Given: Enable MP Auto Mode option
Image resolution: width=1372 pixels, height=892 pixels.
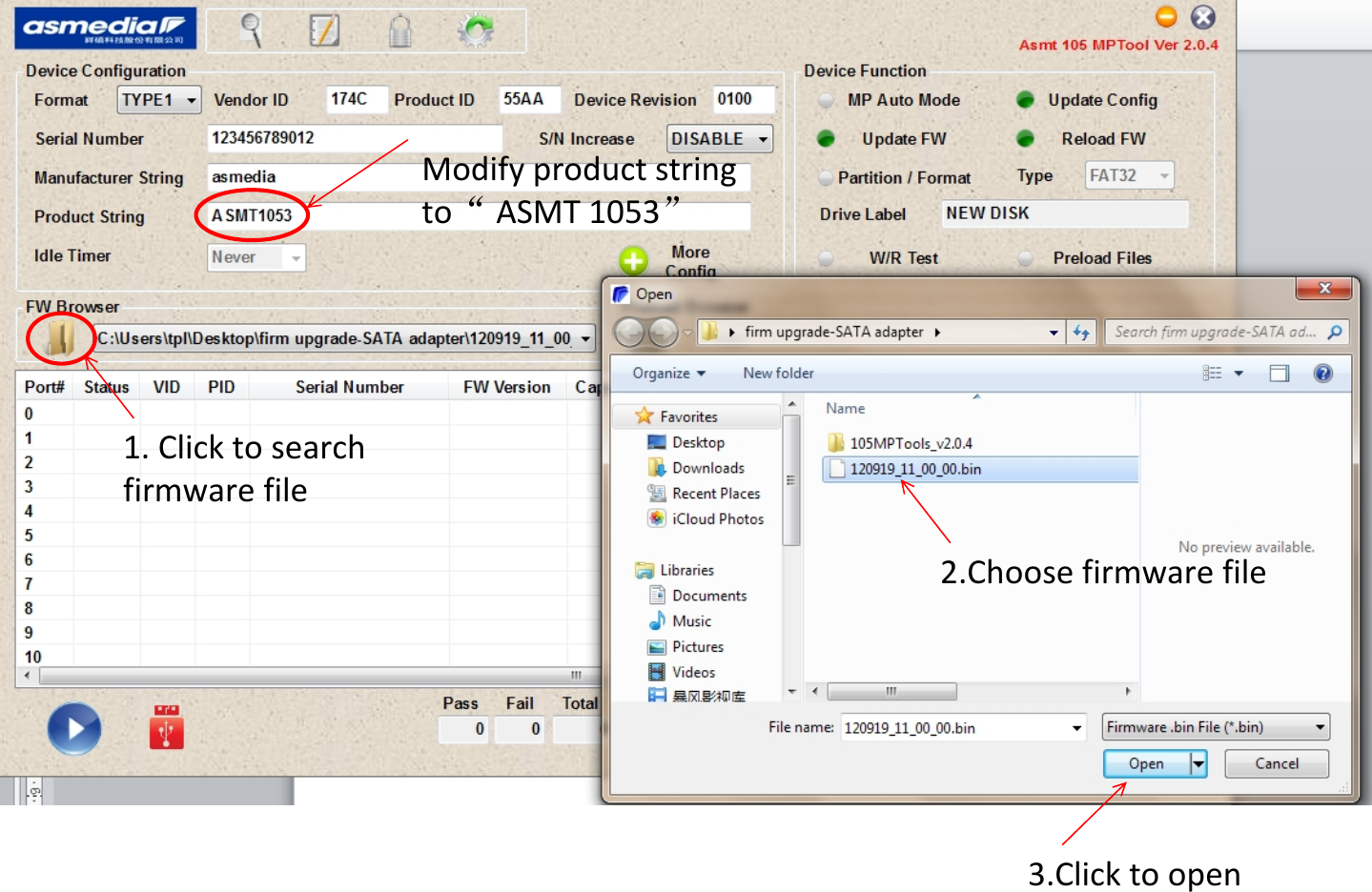Looking at the screenshot, I should click(826, 100).
